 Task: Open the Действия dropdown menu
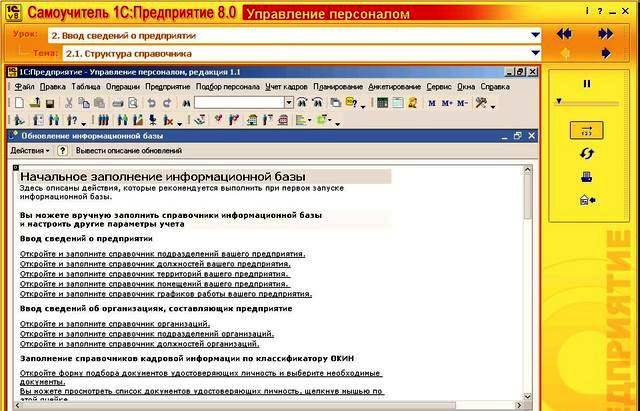(30, 151)
